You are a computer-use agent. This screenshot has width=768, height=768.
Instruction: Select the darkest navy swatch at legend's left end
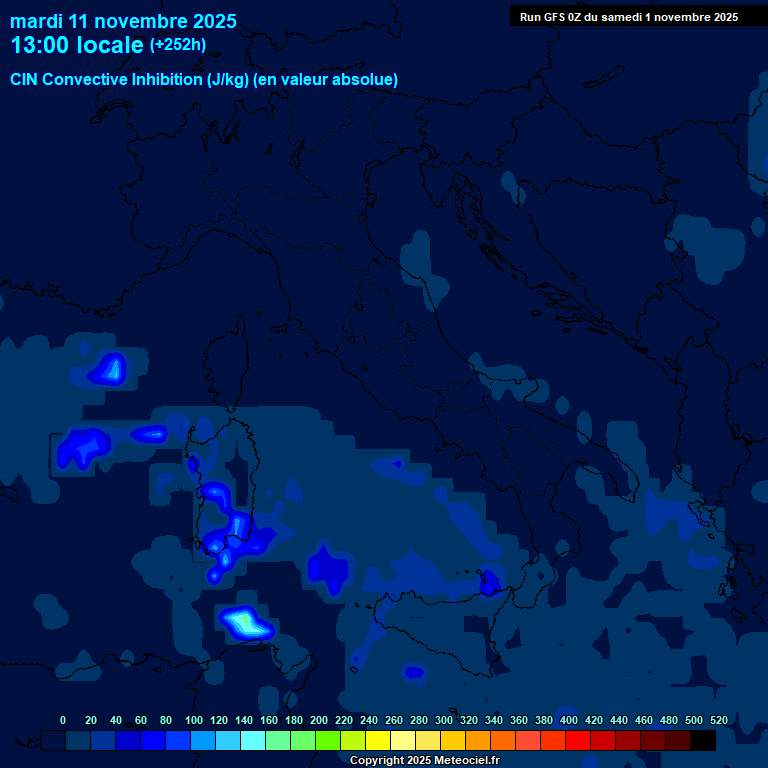tap(53, 741)
